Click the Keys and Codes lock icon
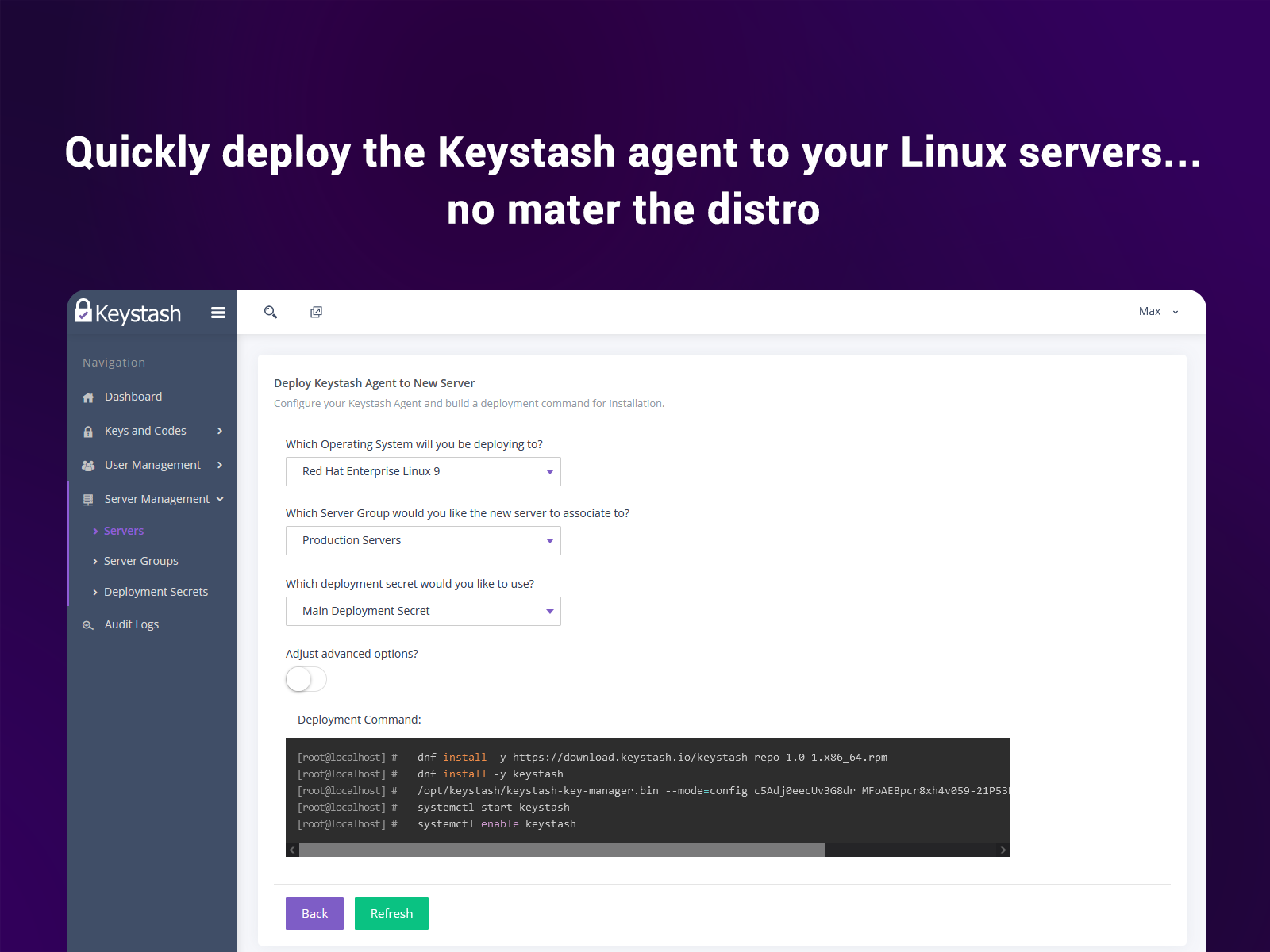The height and width of the screenshot is (952, 1270). click(x=88, y=432)
